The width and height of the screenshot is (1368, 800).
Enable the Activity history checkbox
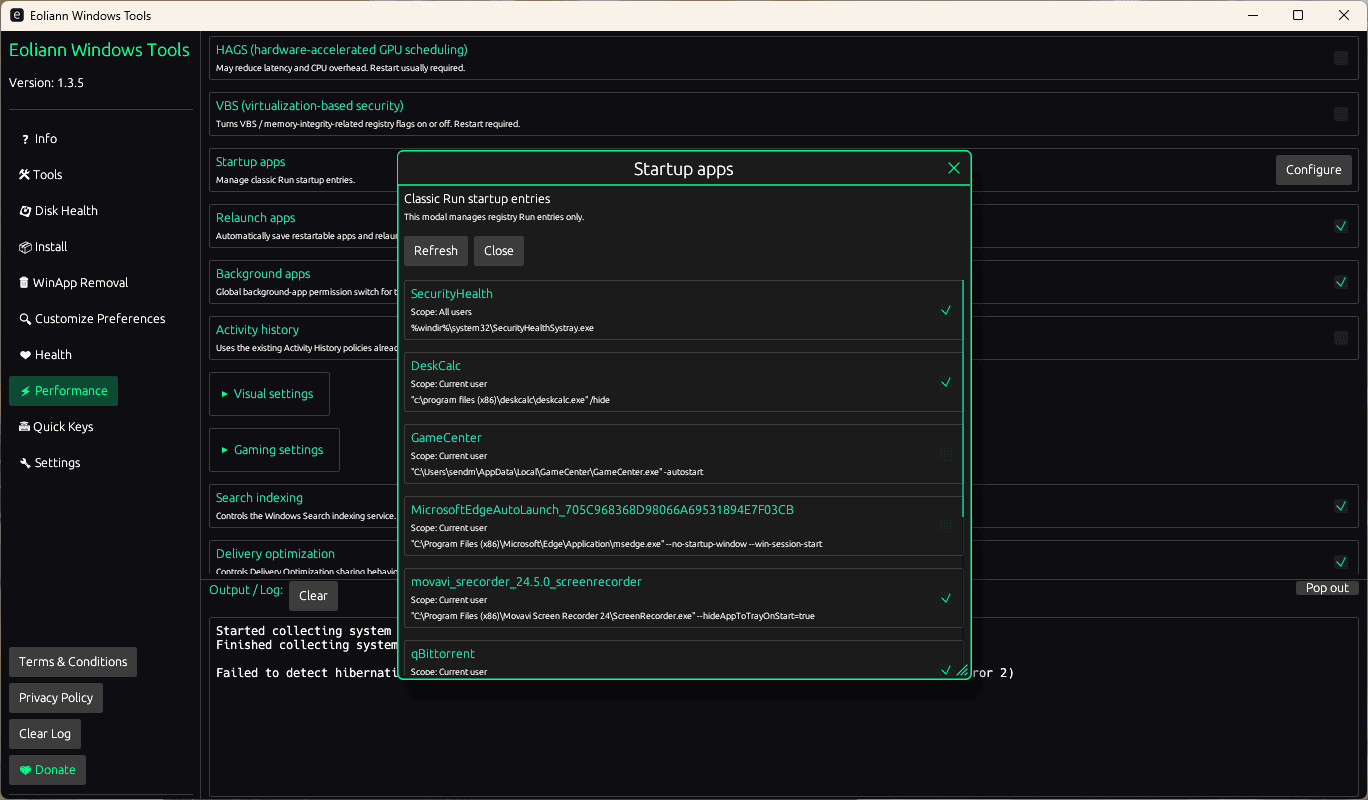[x=1341, y=338]
